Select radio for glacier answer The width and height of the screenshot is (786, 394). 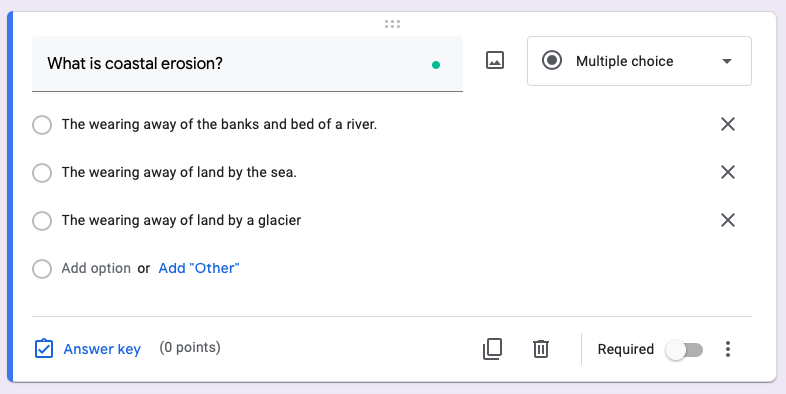pos(42,221)
